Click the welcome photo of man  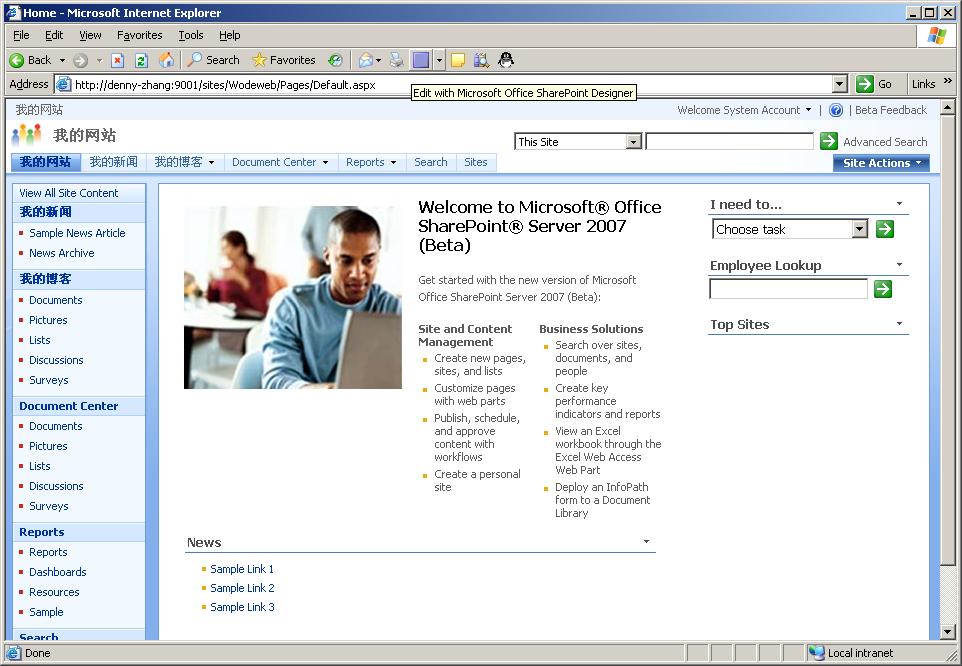[293, 297]
